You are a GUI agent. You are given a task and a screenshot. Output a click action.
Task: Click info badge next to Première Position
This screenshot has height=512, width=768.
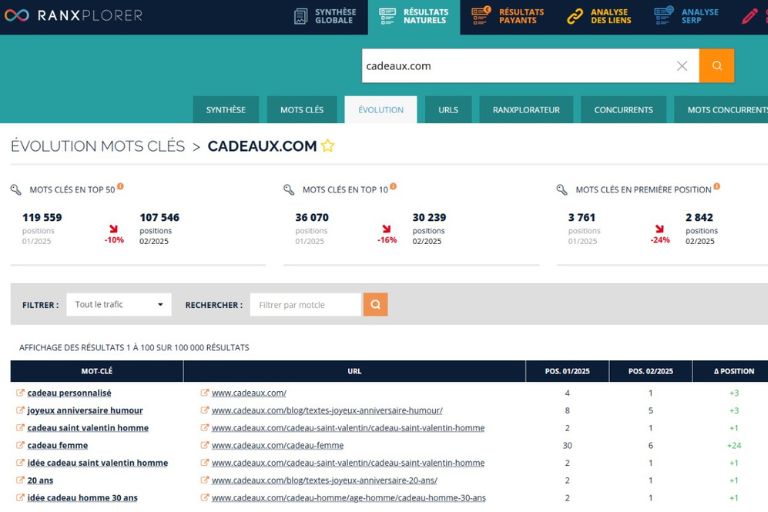tap(717, 186)
